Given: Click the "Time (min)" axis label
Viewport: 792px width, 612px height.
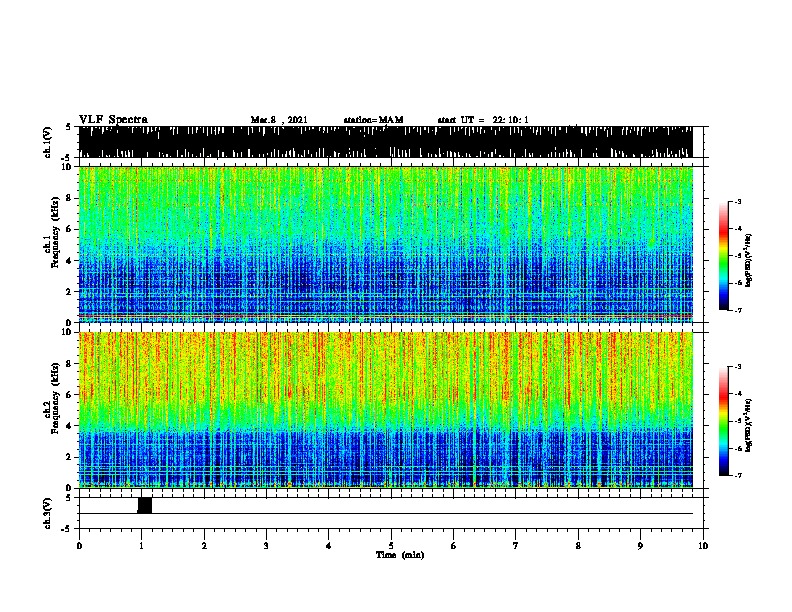Looking at the screenshot, I should (x=400, y=555).
